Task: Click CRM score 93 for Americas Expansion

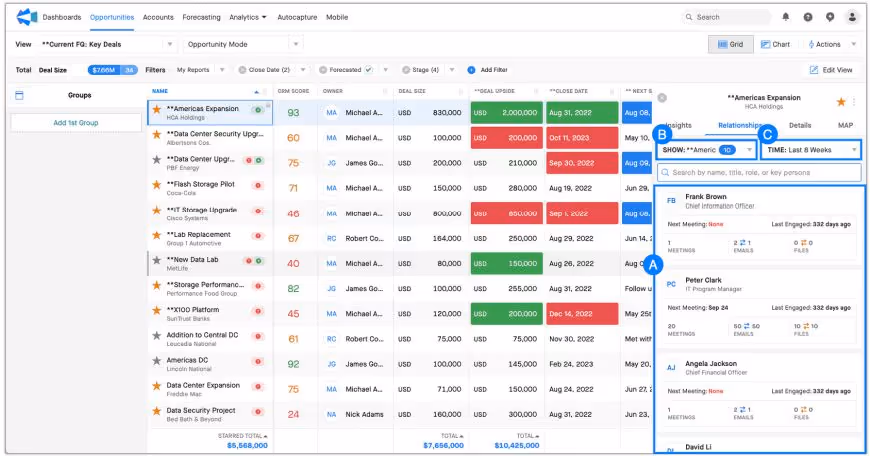Action: point(293,113)
